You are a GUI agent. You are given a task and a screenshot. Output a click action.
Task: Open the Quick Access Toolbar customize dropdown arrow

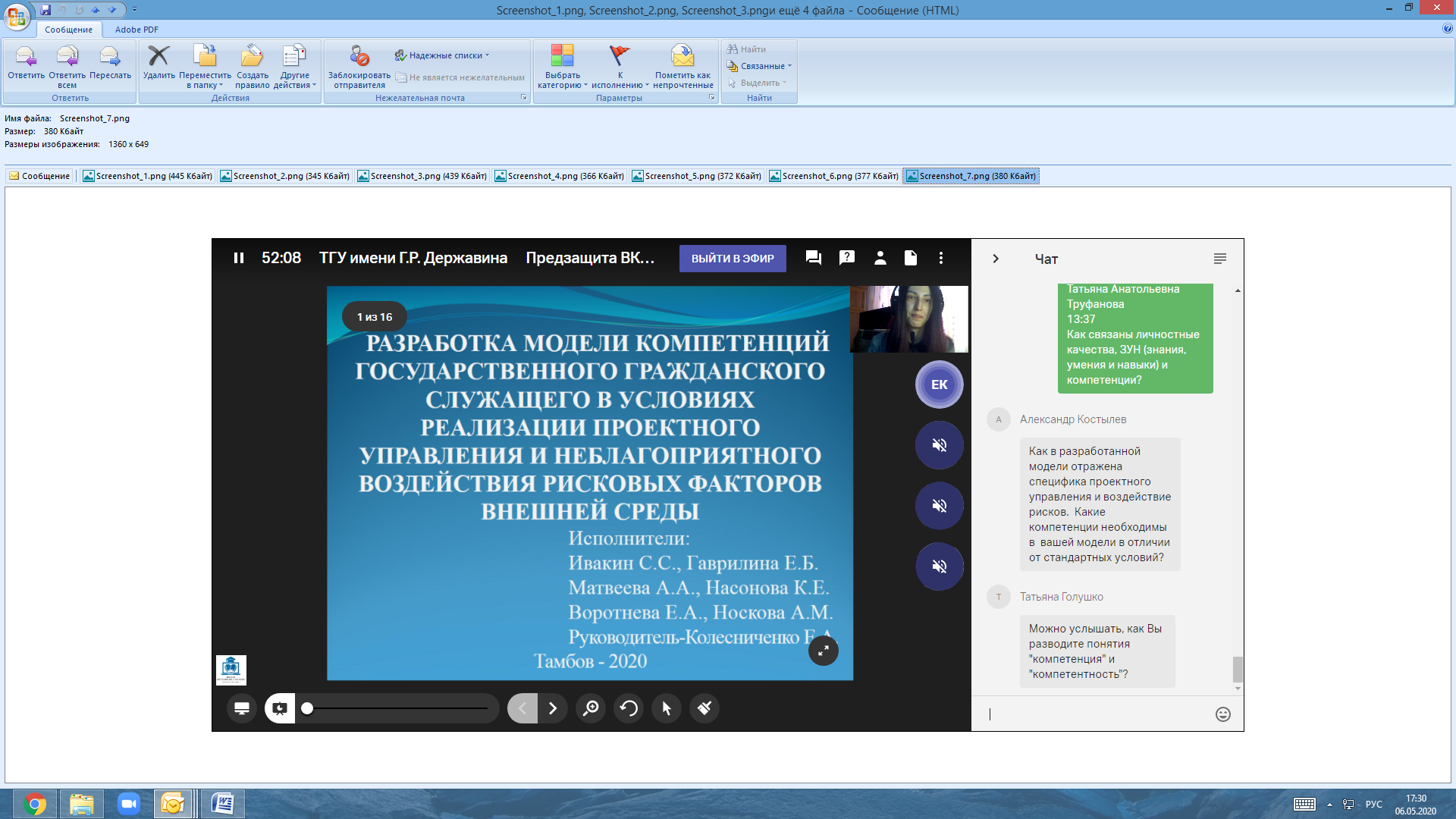(x=135, y=10)
